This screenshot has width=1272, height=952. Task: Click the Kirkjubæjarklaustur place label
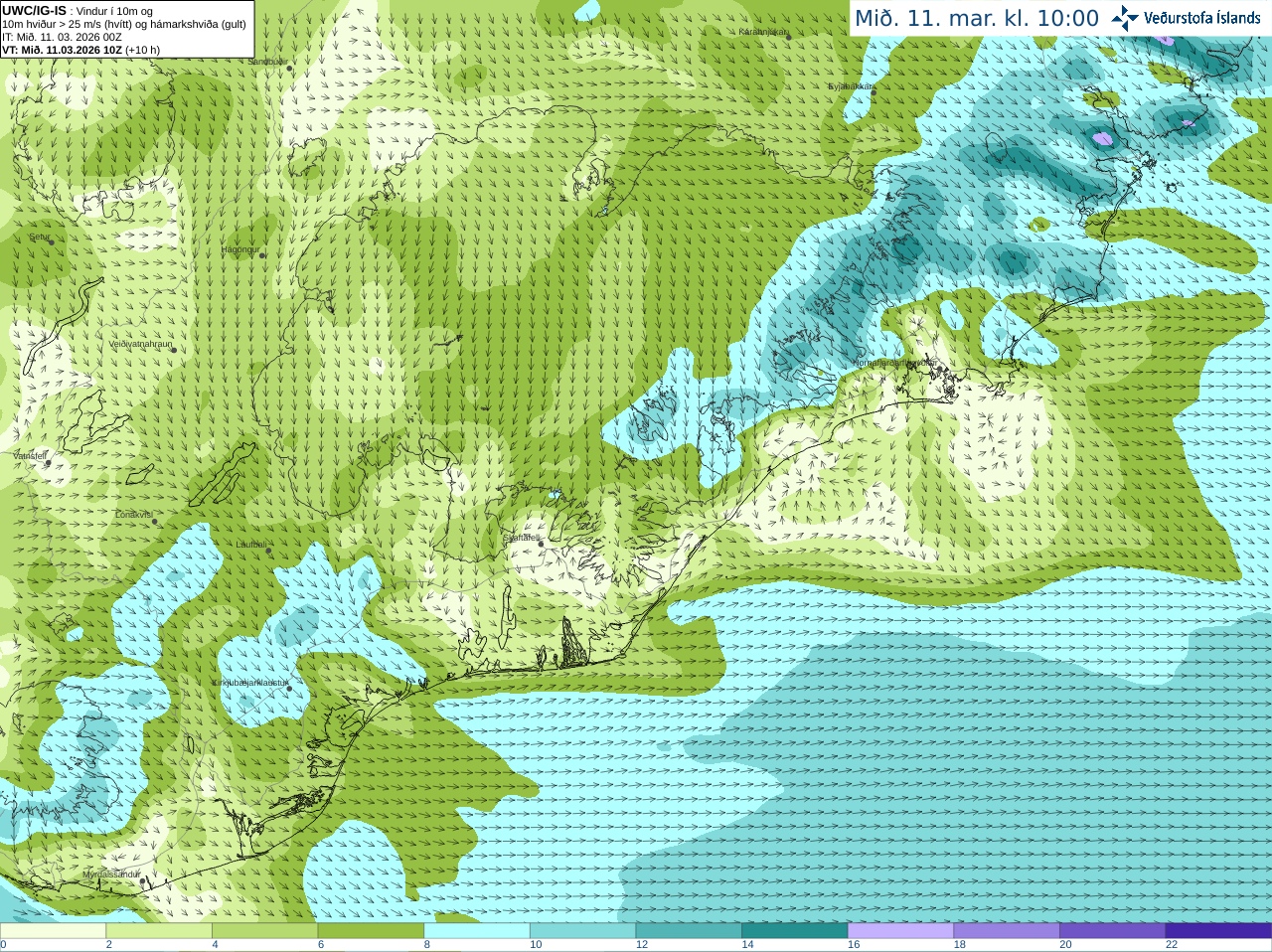pos(251,683)
